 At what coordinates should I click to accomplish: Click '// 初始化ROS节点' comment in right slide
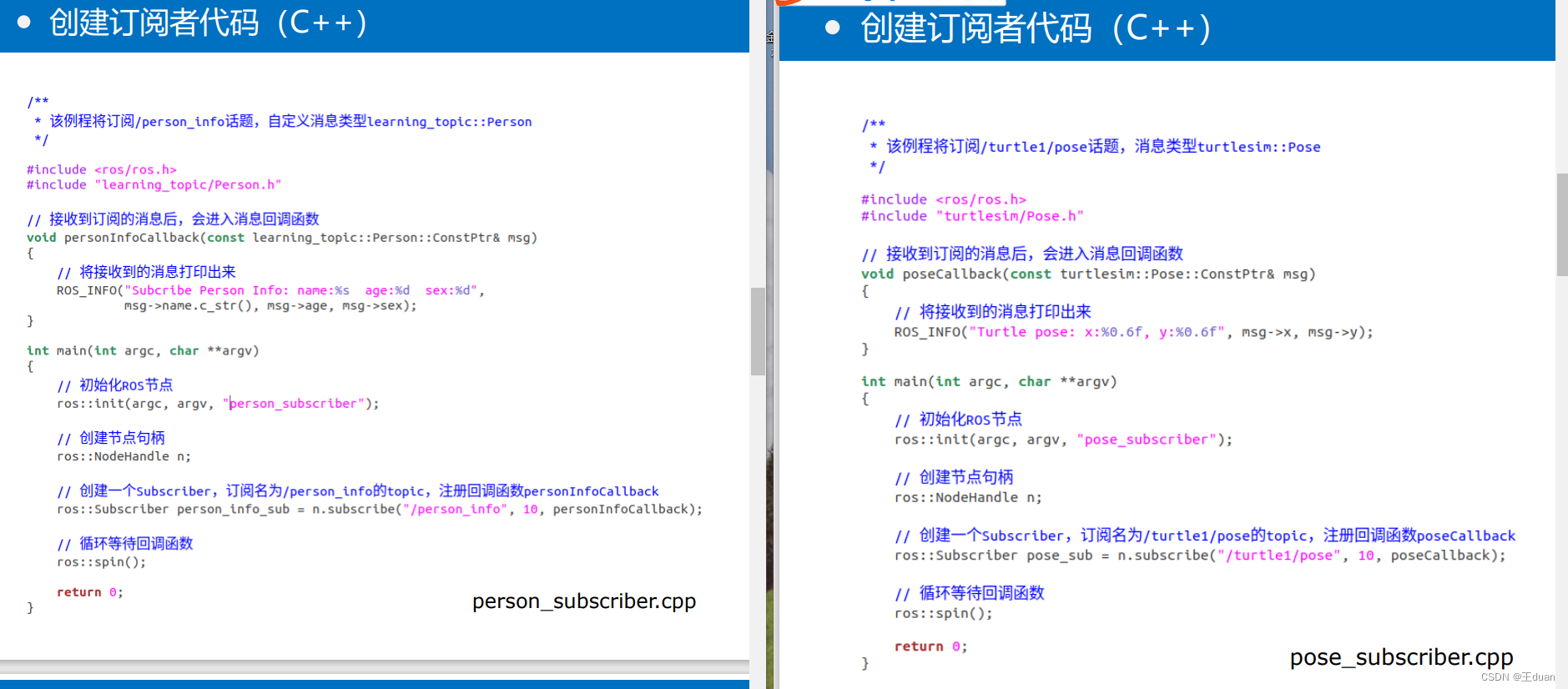click(958, 419)
